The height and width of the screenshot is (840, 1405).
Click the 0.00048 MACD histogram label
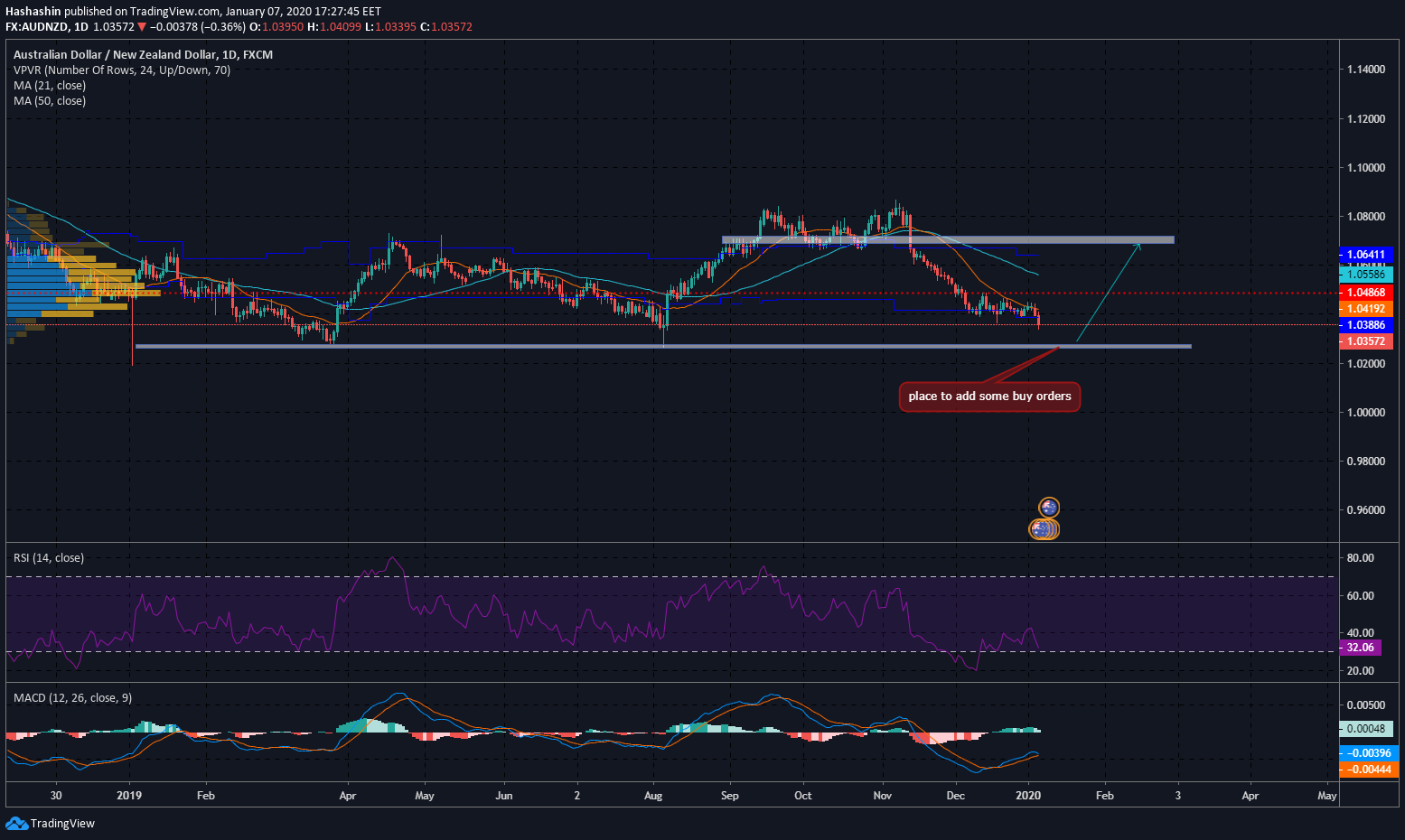[x=1365, y=729]
